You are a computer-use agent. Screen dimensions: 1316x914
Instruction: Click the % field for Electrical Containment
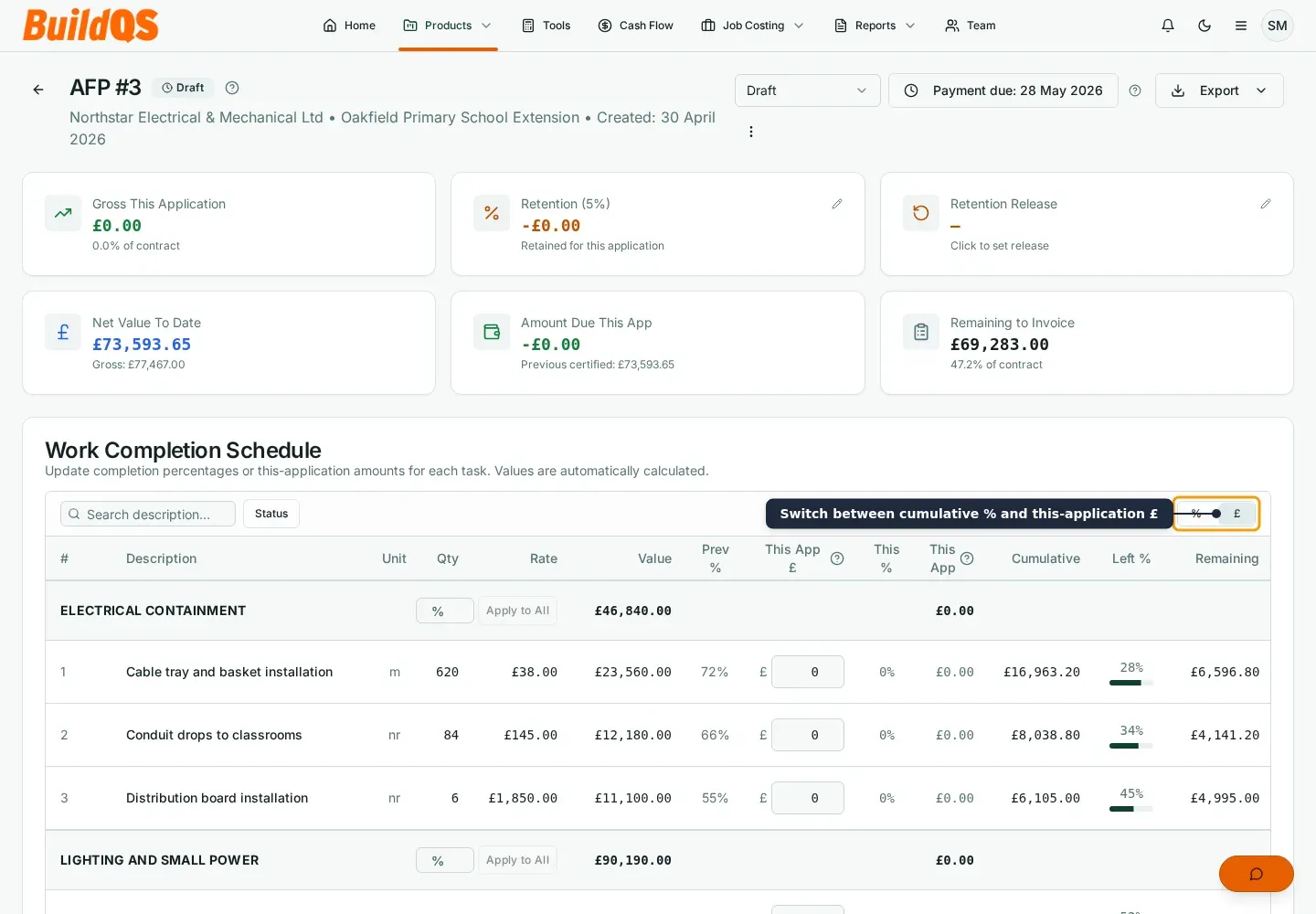[445, 611]
